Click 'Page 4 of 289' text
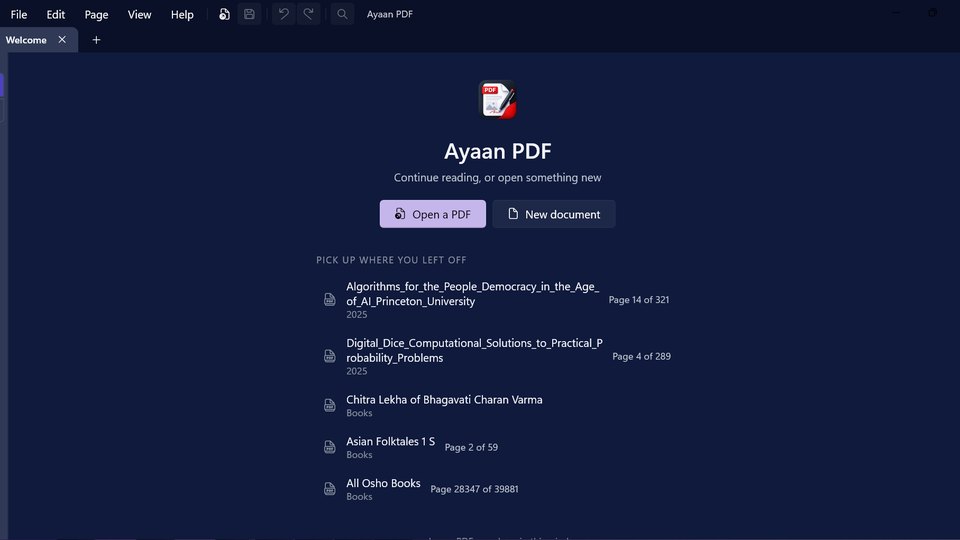The width and height of the screenshot is (960, 540). click(642, 356)
